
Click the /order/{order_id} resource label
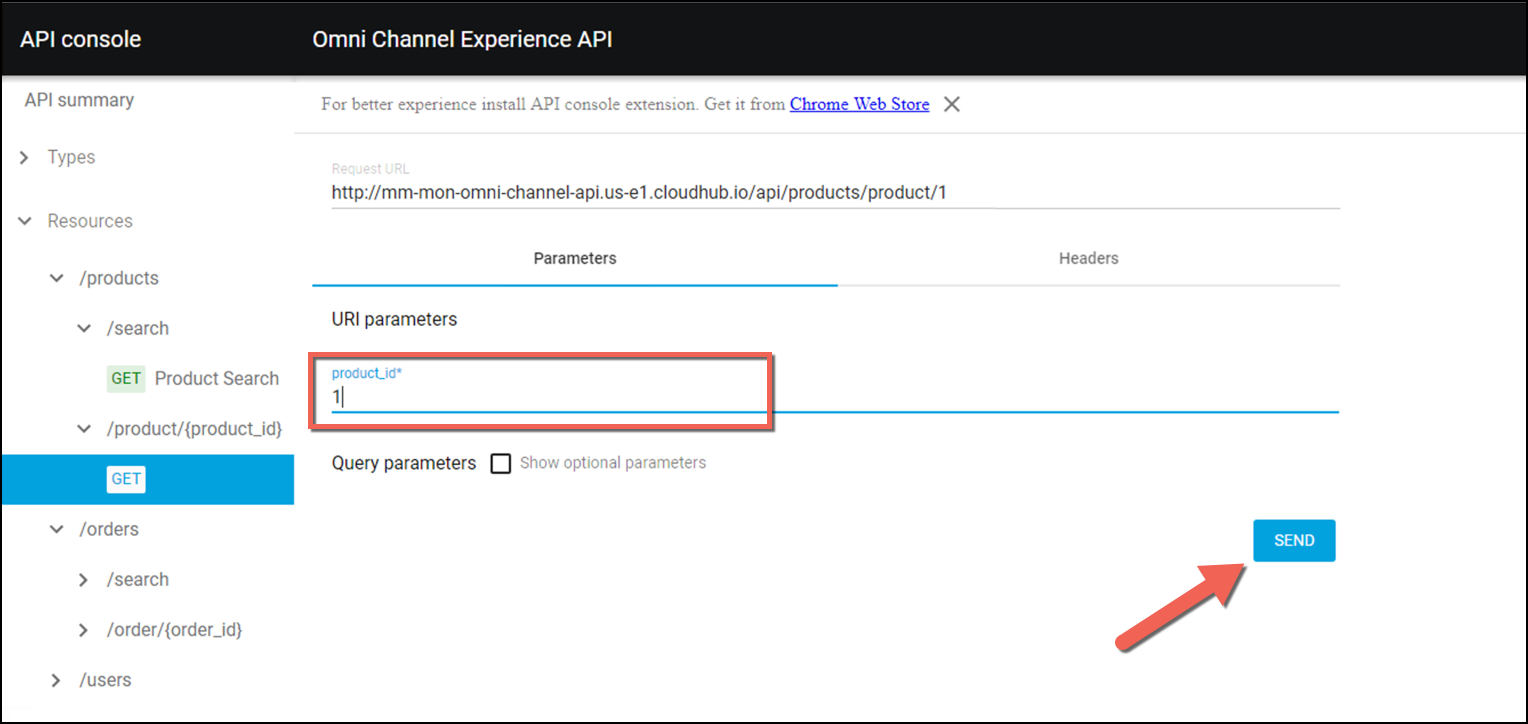pos(175,630)
